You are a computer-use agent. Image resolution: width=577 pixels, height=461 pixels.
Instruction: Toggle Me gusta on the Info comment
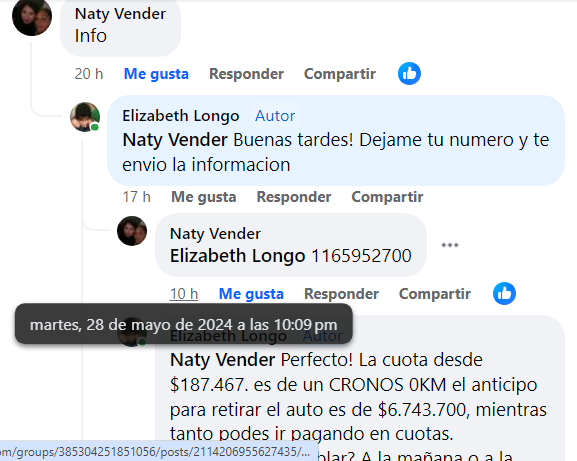[x=156, y=74]
